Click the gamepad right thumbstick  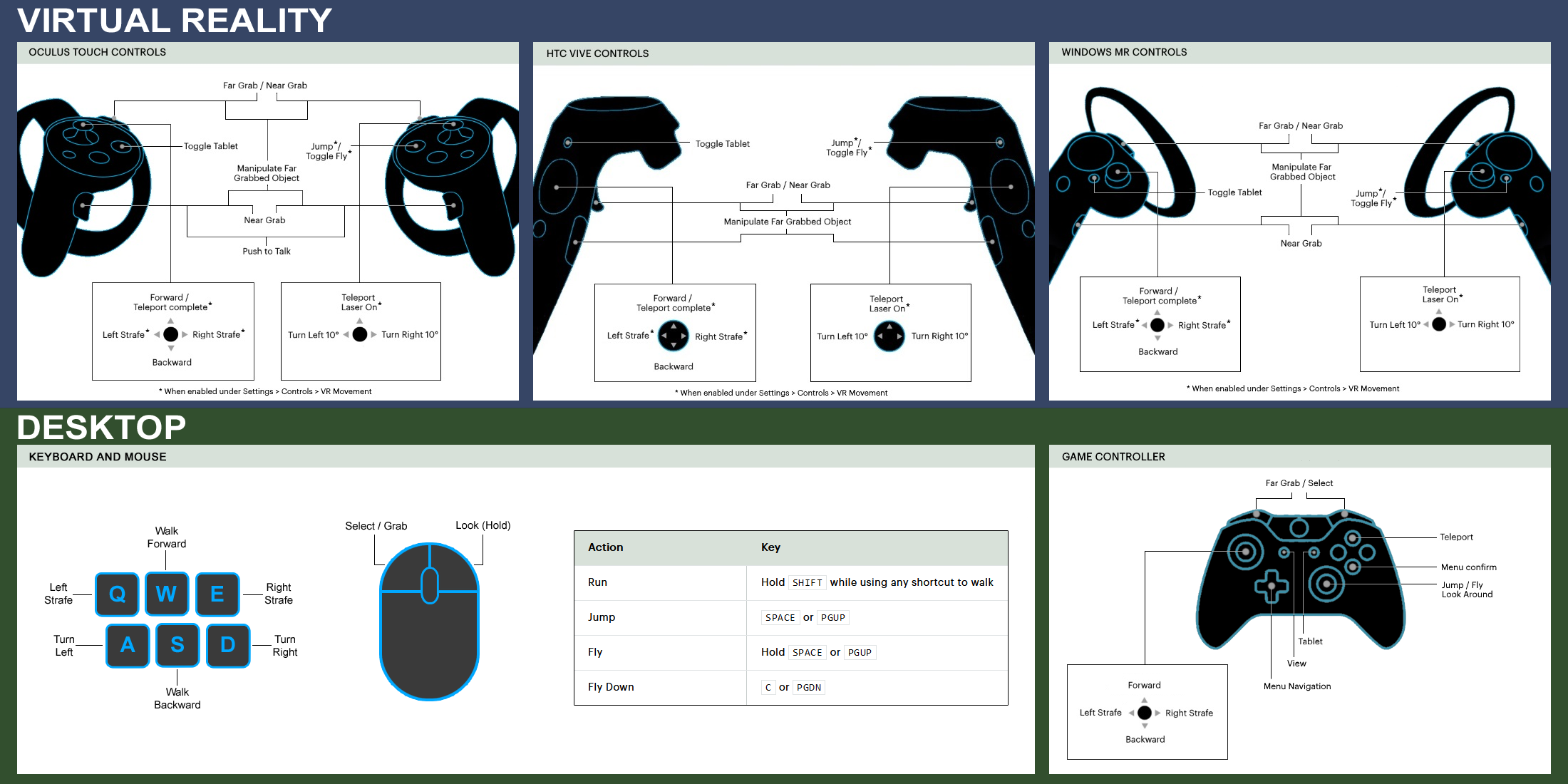pos(1326,584)
